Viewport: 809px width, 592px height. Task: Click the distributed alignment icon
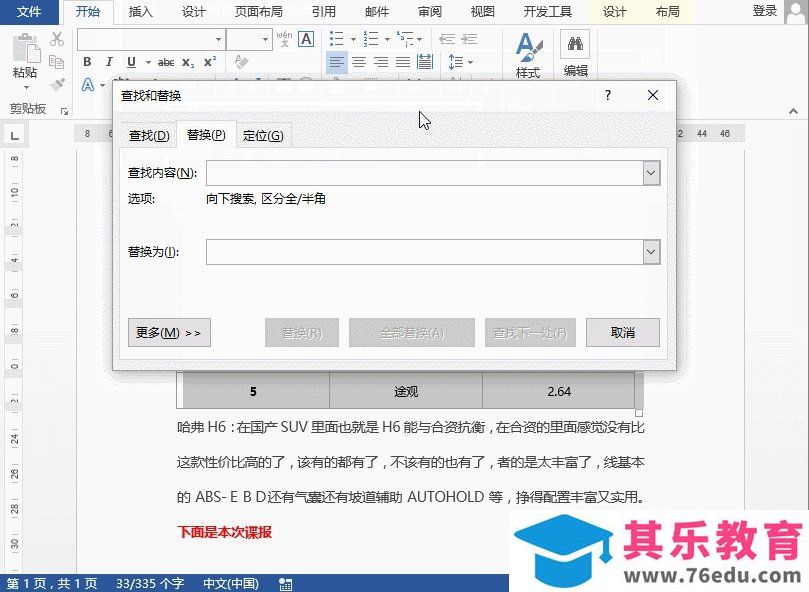pos(425,62)
